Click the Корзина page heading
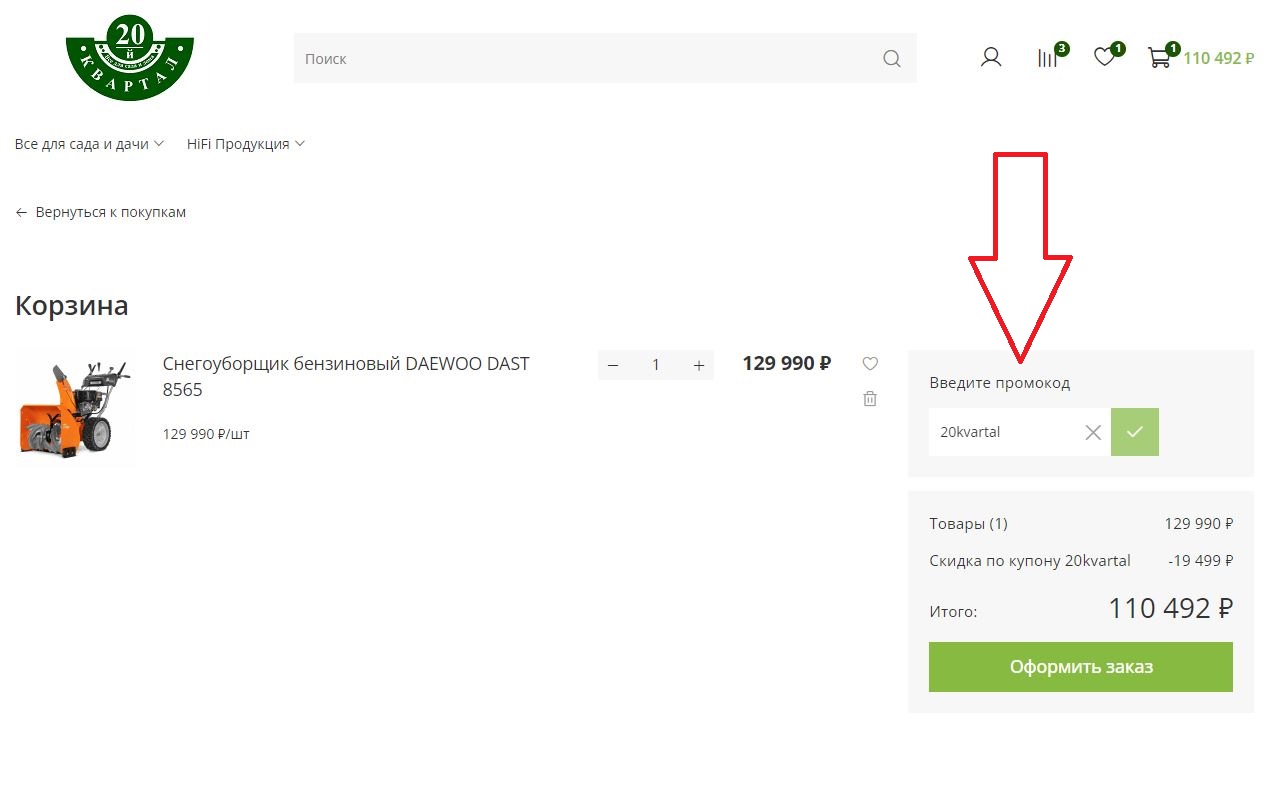 72,305
